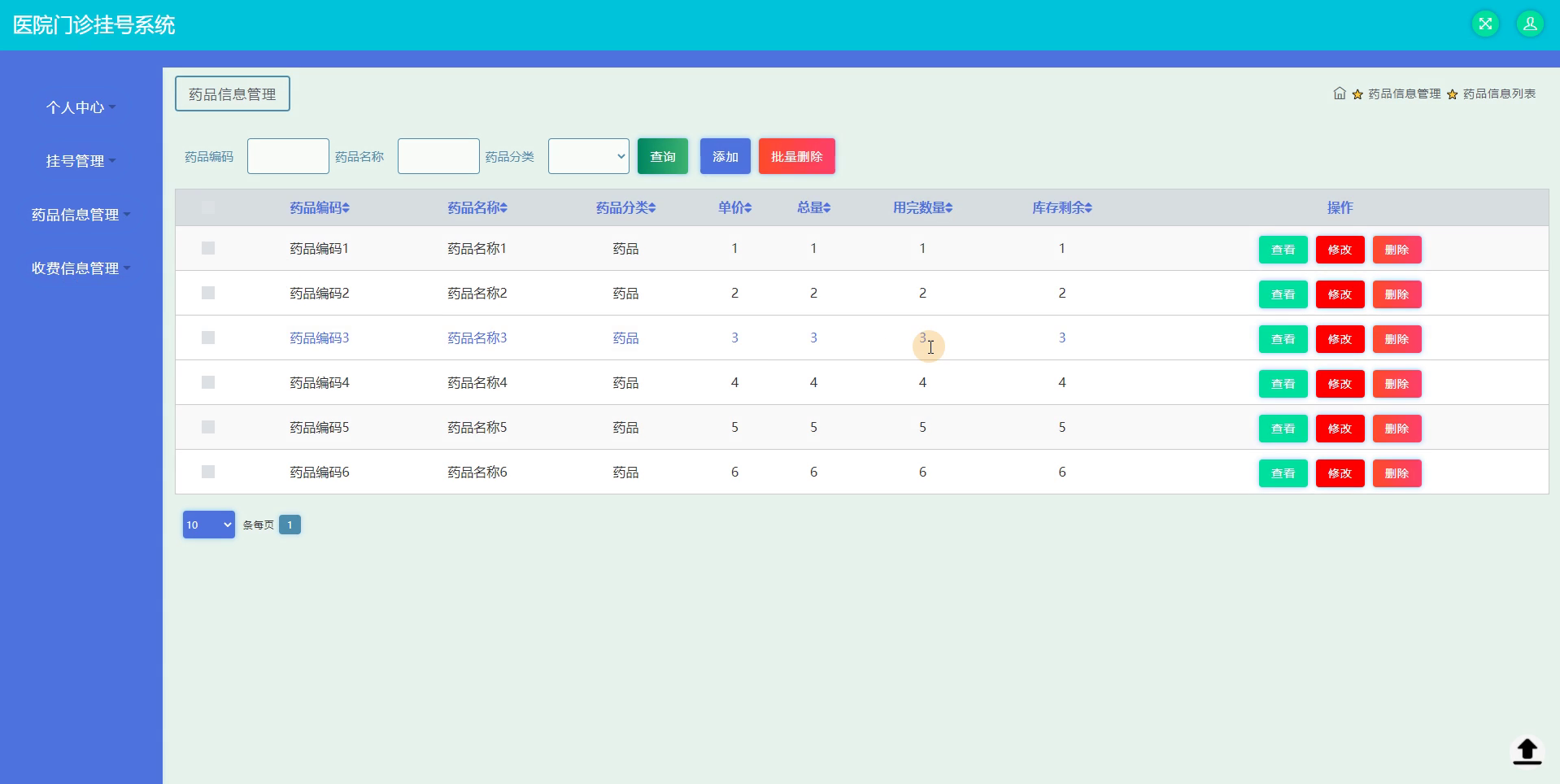The image size is (1560, 784).
Task: Edit the 药品编码2 row with 修改
Action: [1340, 294]
